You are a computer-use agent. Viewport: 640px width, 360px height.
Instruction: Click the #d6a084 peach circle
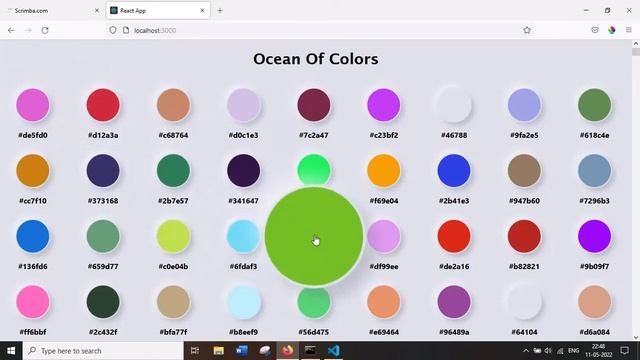point(594,302)
